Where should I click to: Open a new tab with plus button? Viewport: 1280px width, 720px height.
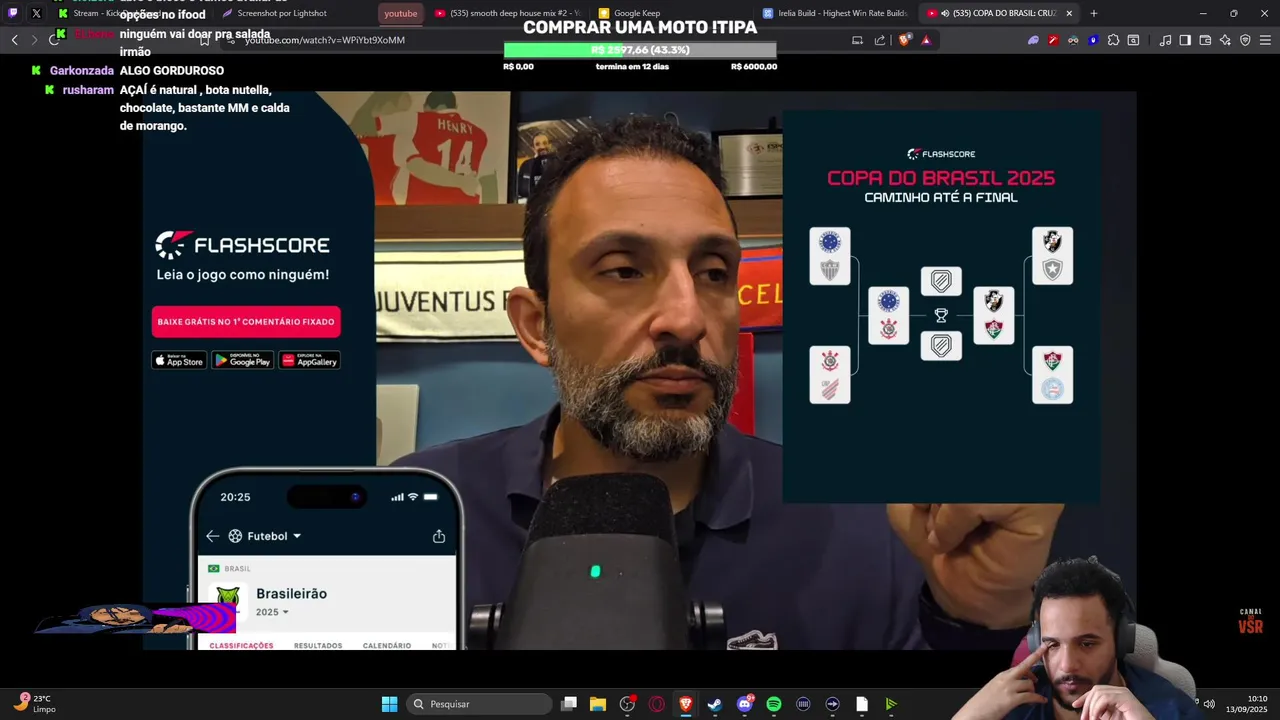click(x=1093, y=13)
